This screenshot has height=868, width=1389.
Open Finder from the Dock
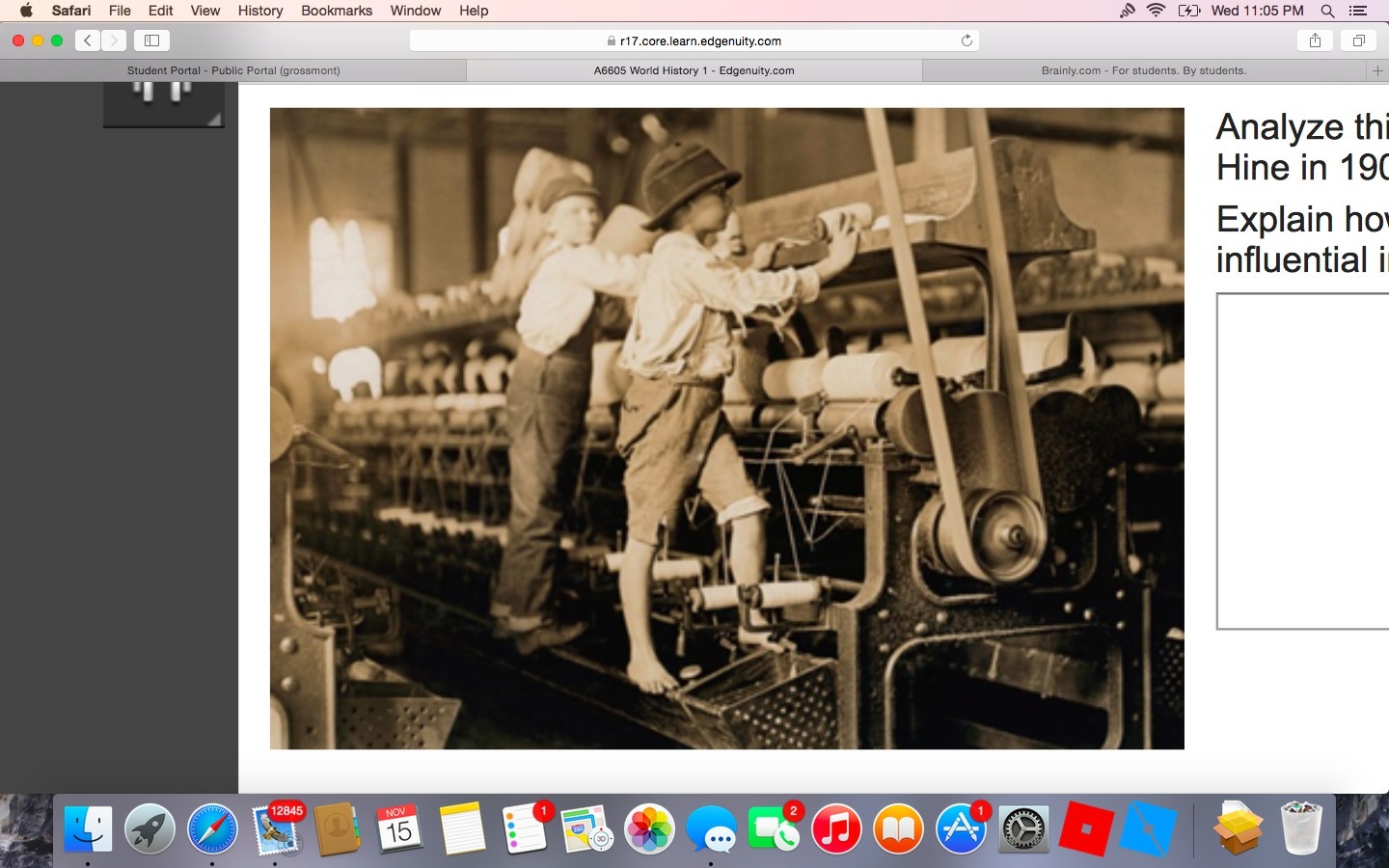click(x=88, y=828)
